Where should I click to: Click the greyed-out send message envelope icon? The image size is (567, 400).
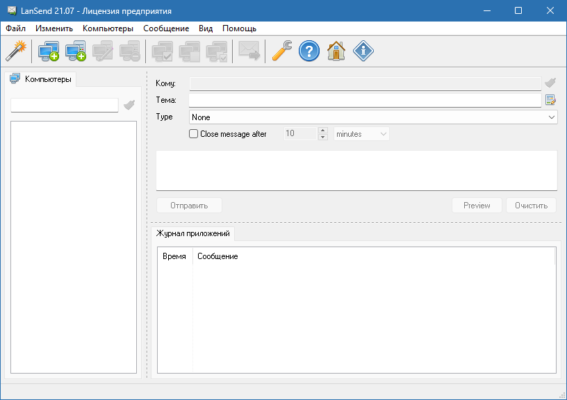click(x=249, y=51)
